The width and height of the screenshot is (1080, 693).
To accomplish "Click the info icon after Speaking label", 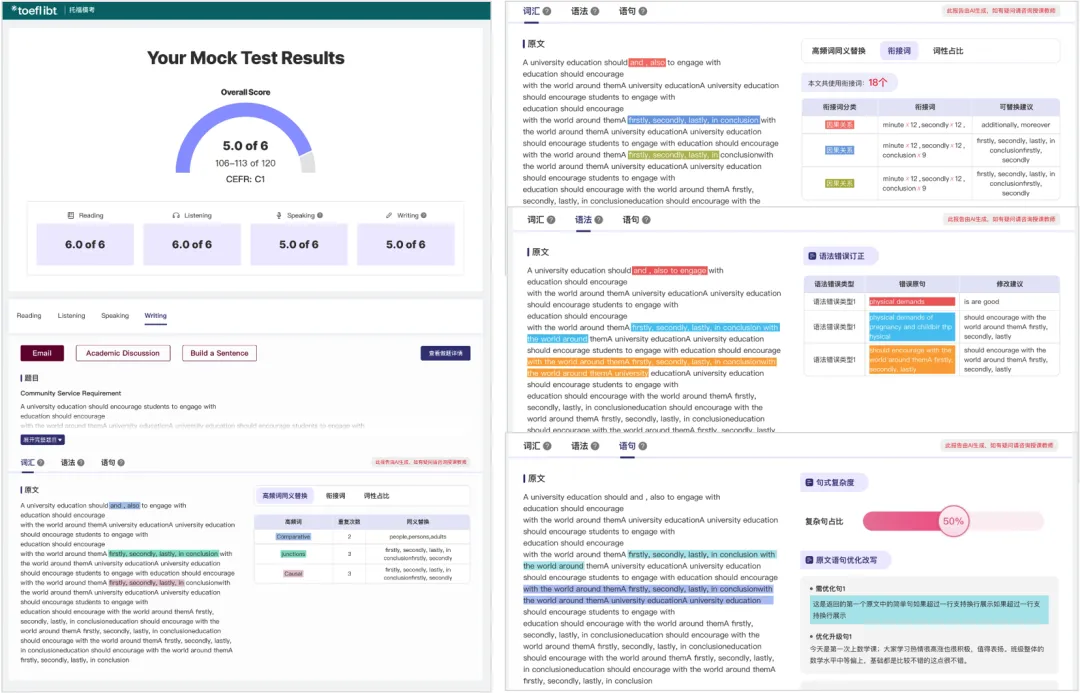I will (x=319, y=215).
